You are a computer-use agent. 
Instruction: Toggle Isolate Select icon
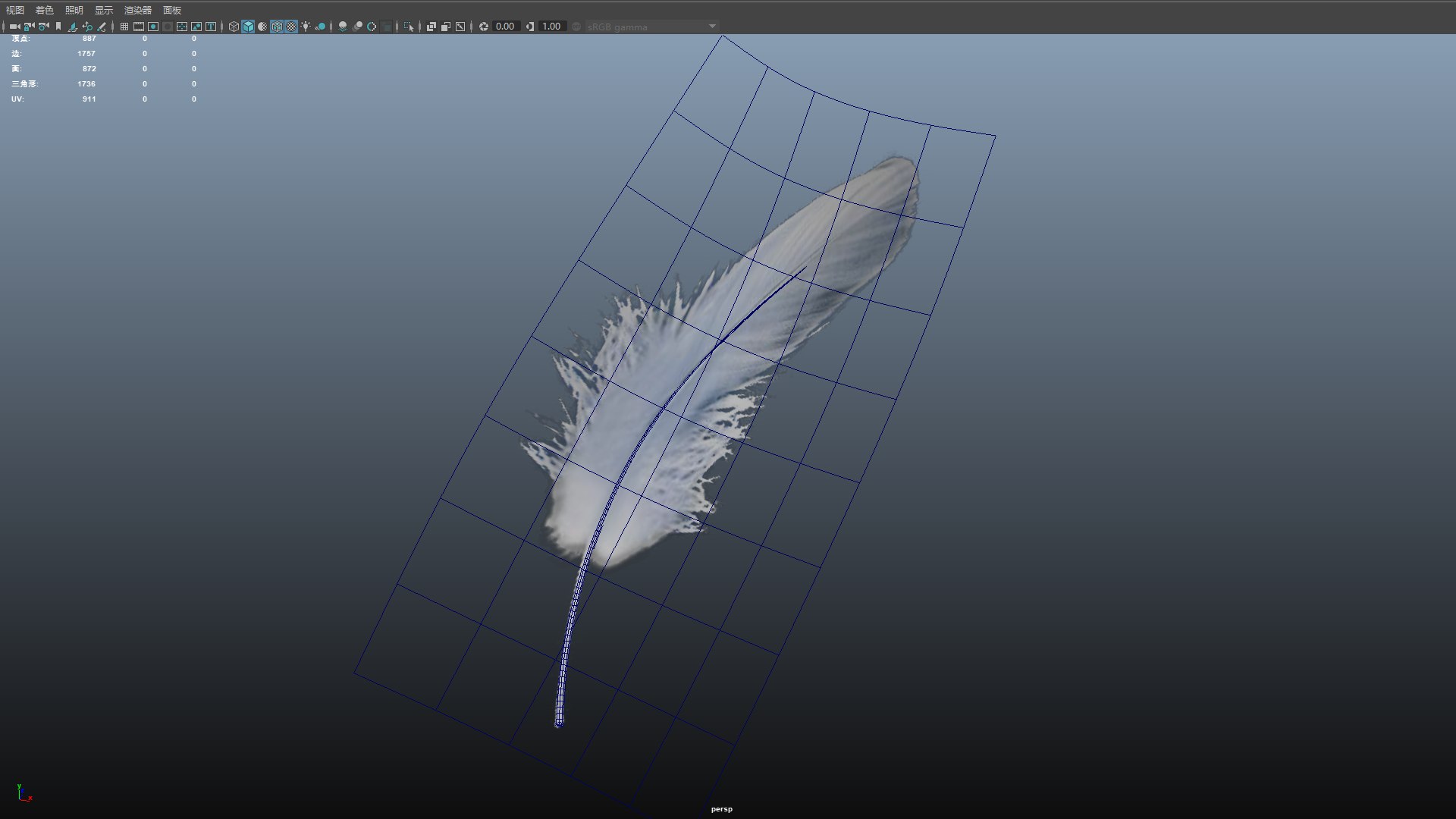tap(409, 27)
